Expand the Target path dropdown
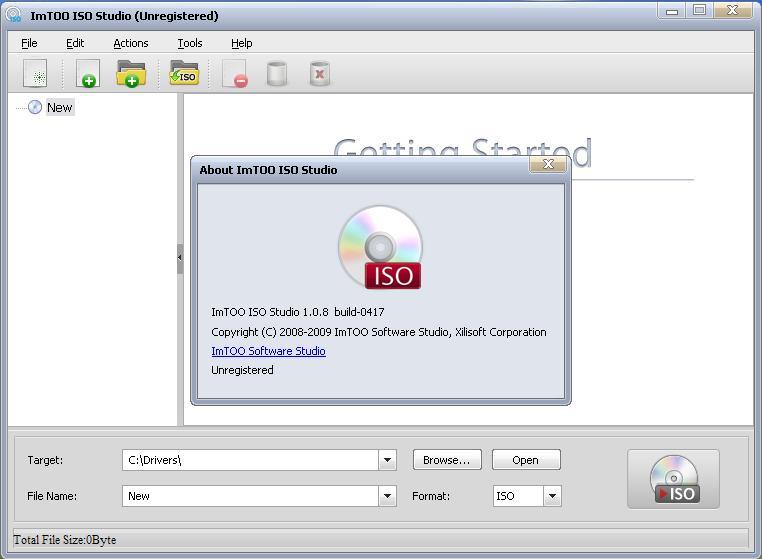This screenshot has width=762, height=559. pos(387,460)
